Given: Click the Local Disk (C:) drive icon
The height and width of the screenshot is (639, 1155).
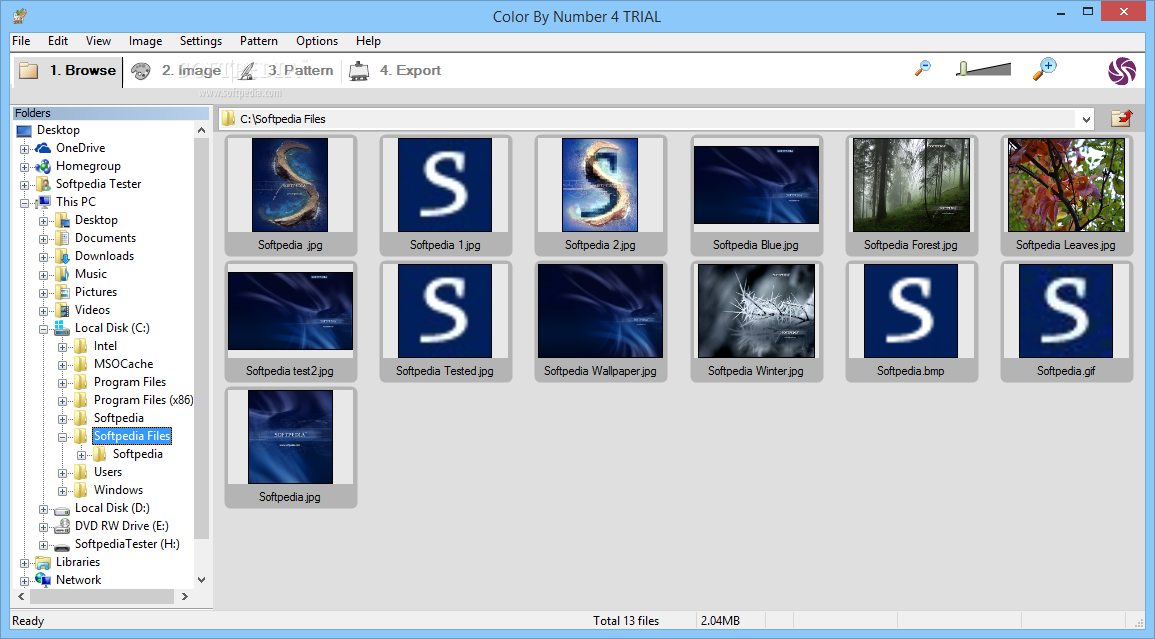Looking at the screenshot, I should click(63, 328).
